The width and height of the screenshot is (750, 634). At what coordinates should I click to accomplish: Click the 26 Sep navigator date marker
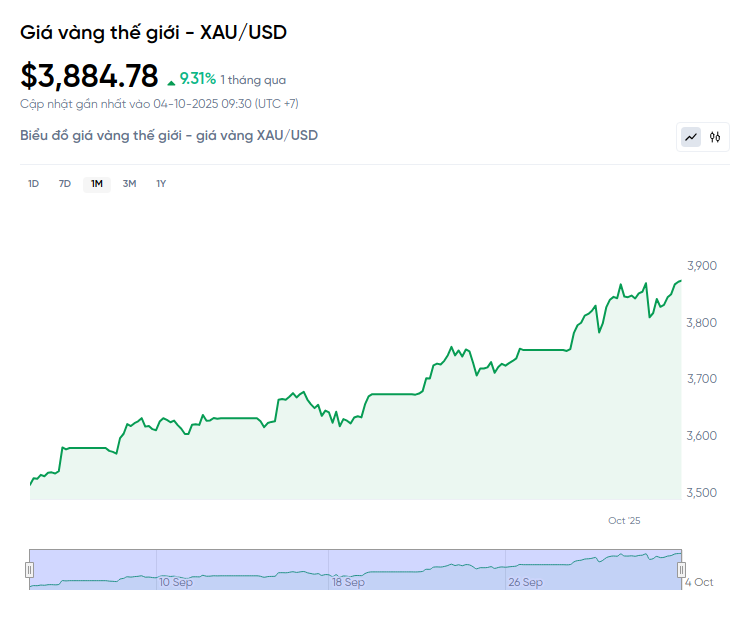(x=525, y=582)
